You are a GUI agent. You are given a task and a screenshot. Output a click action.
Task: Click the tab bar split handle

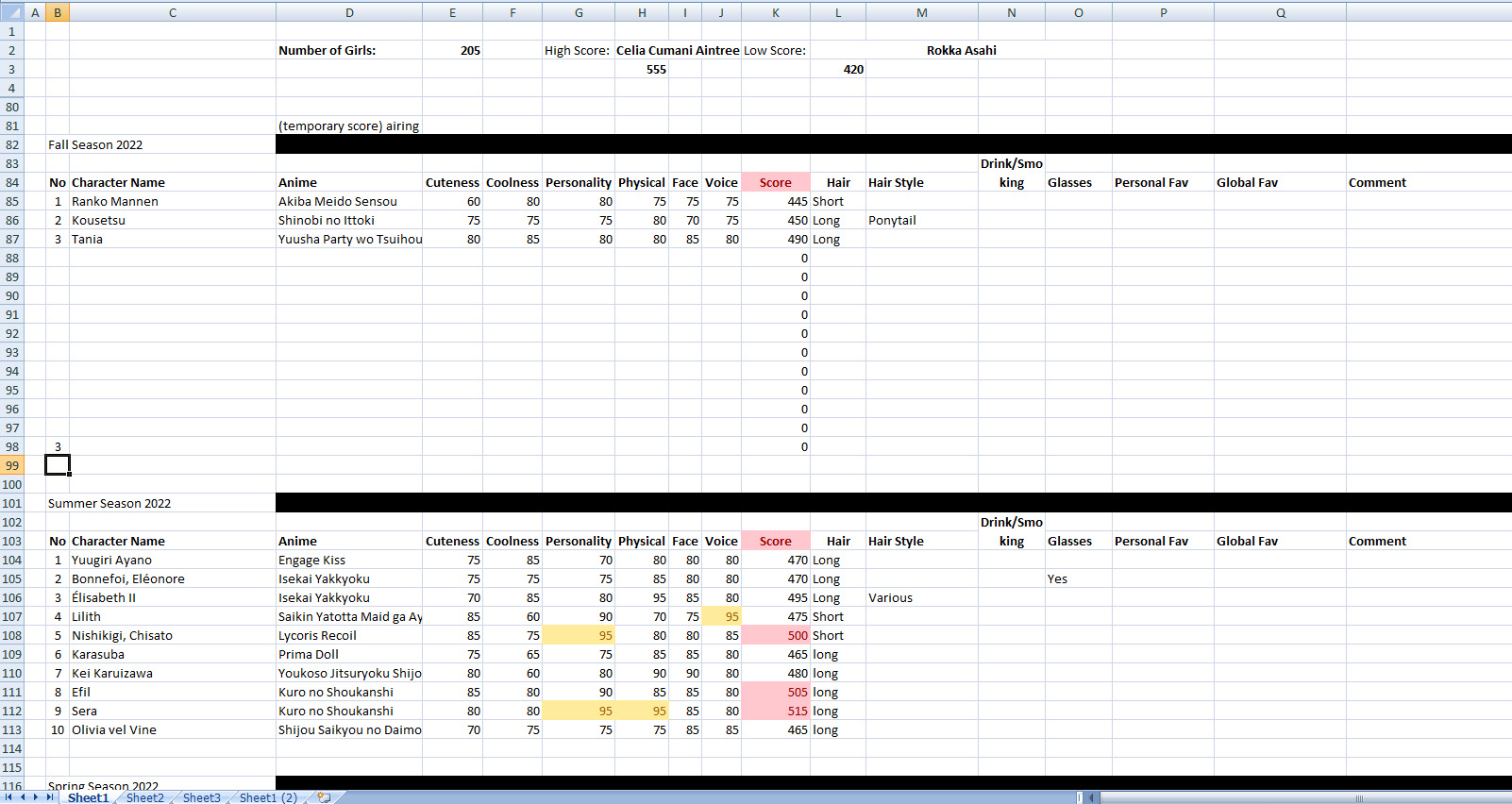1079,797
